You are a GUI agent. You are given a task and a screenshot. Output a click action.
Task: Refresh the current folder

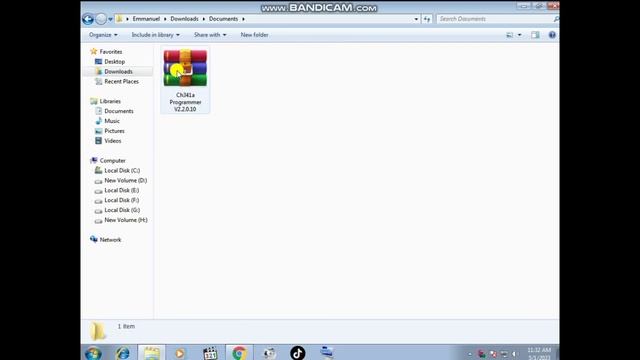click(427, 19)
